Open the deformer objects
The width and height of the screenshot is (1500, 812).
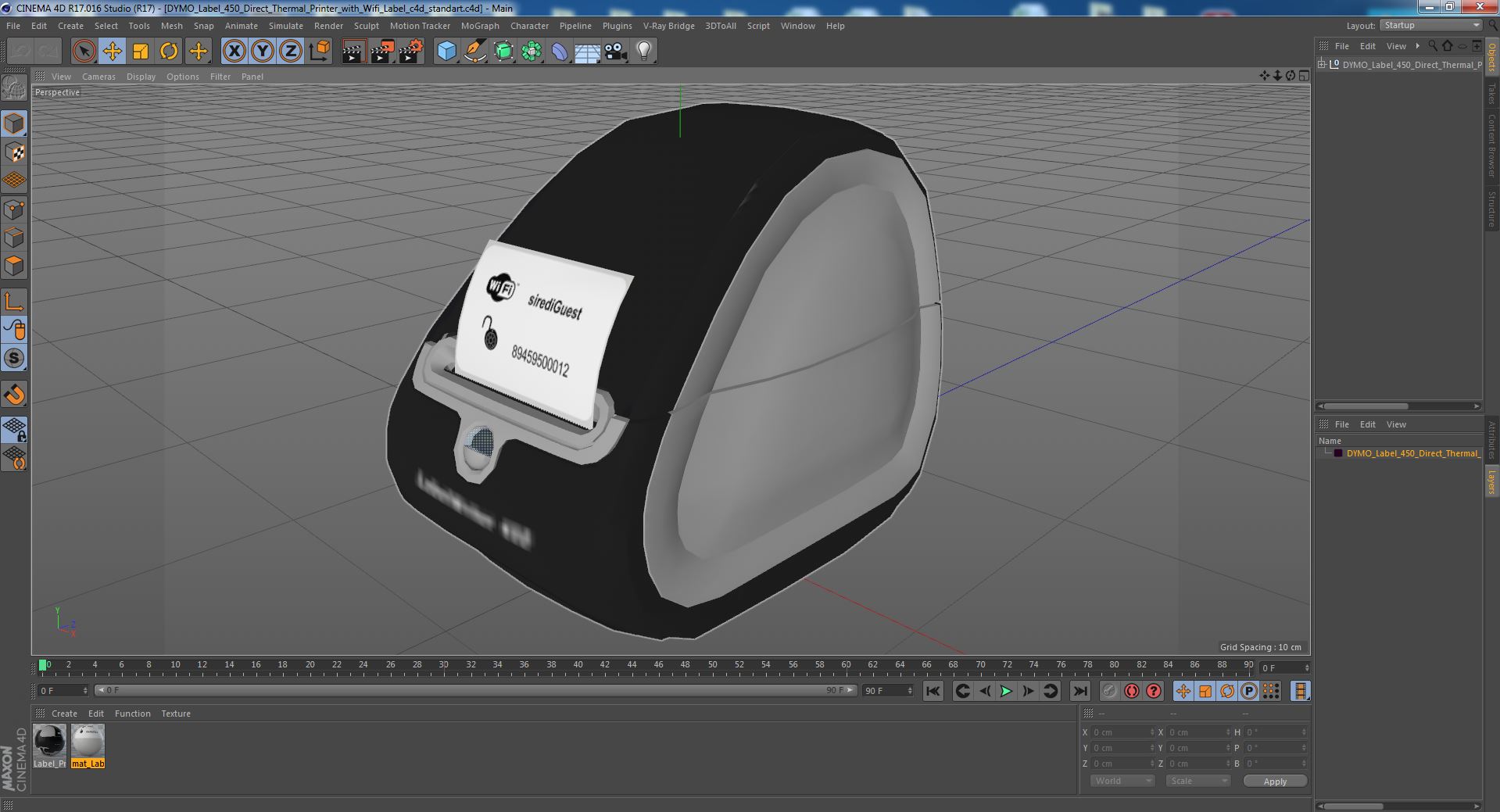(x=560, y=52)
